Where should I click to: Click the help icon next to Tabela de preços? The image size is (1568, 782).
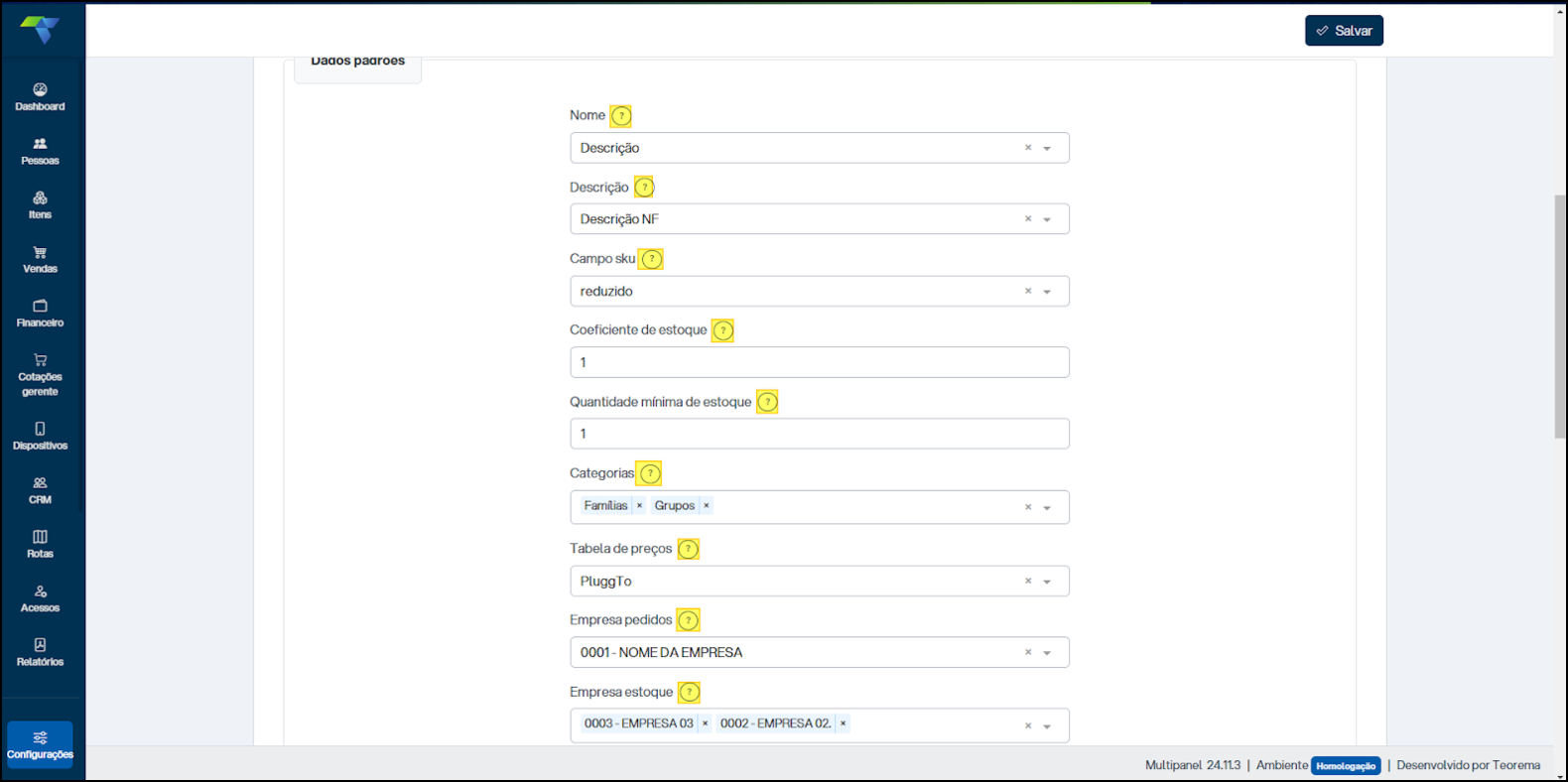(688, 549)
